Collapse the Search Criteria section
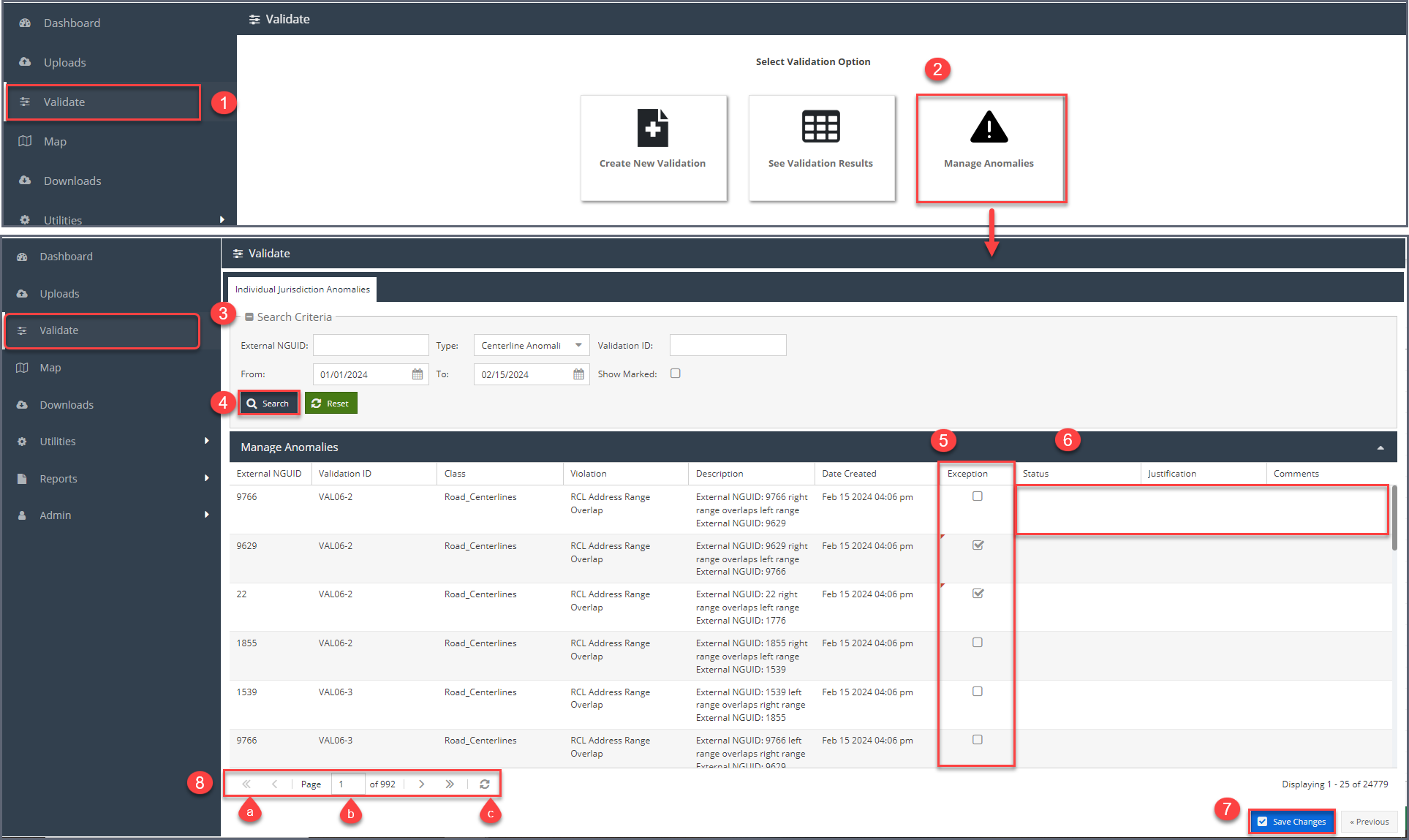 [x=249, y=317]
